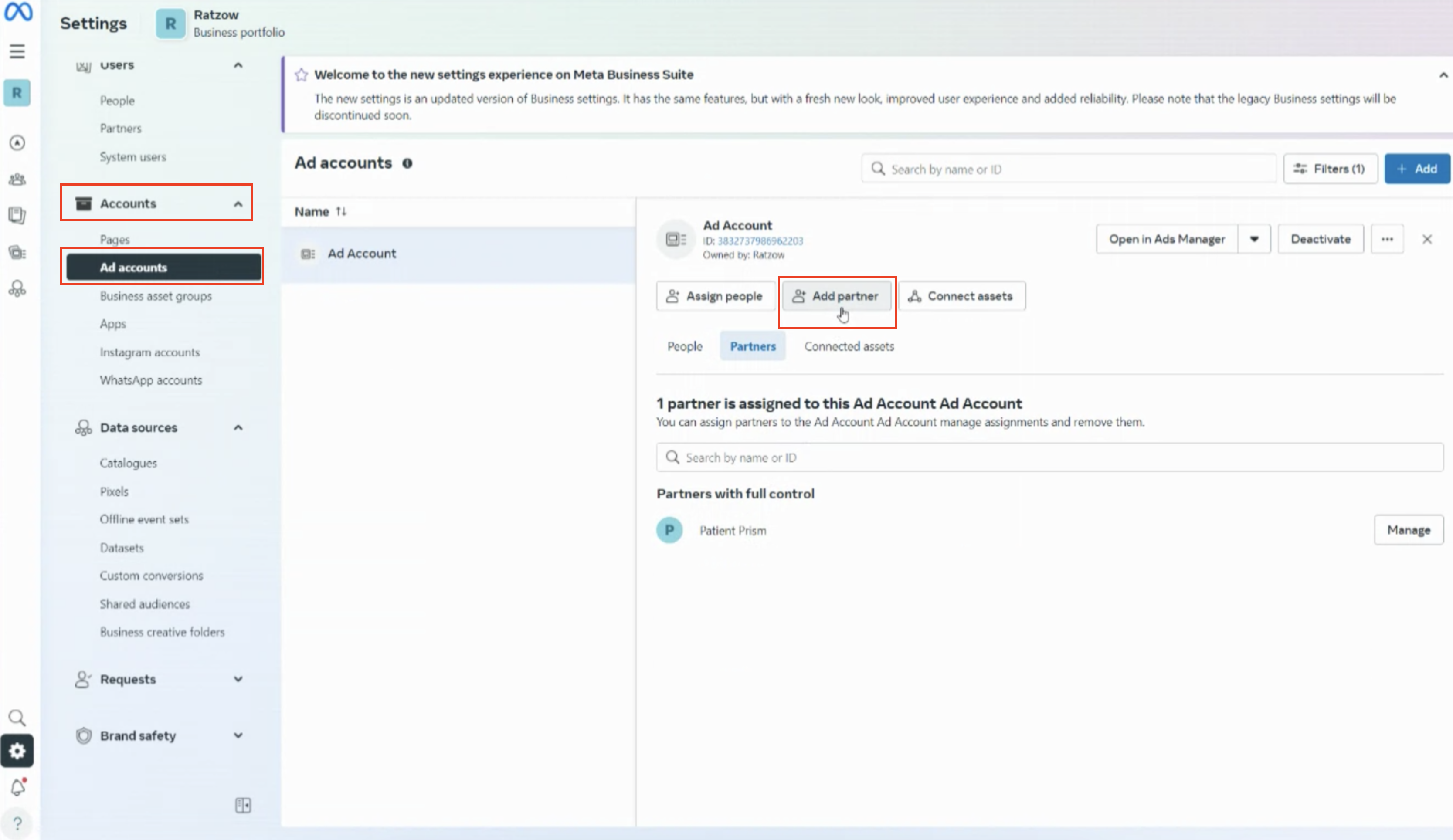
Task: Open Catalogues in sidebar
Action: [128, 464]
